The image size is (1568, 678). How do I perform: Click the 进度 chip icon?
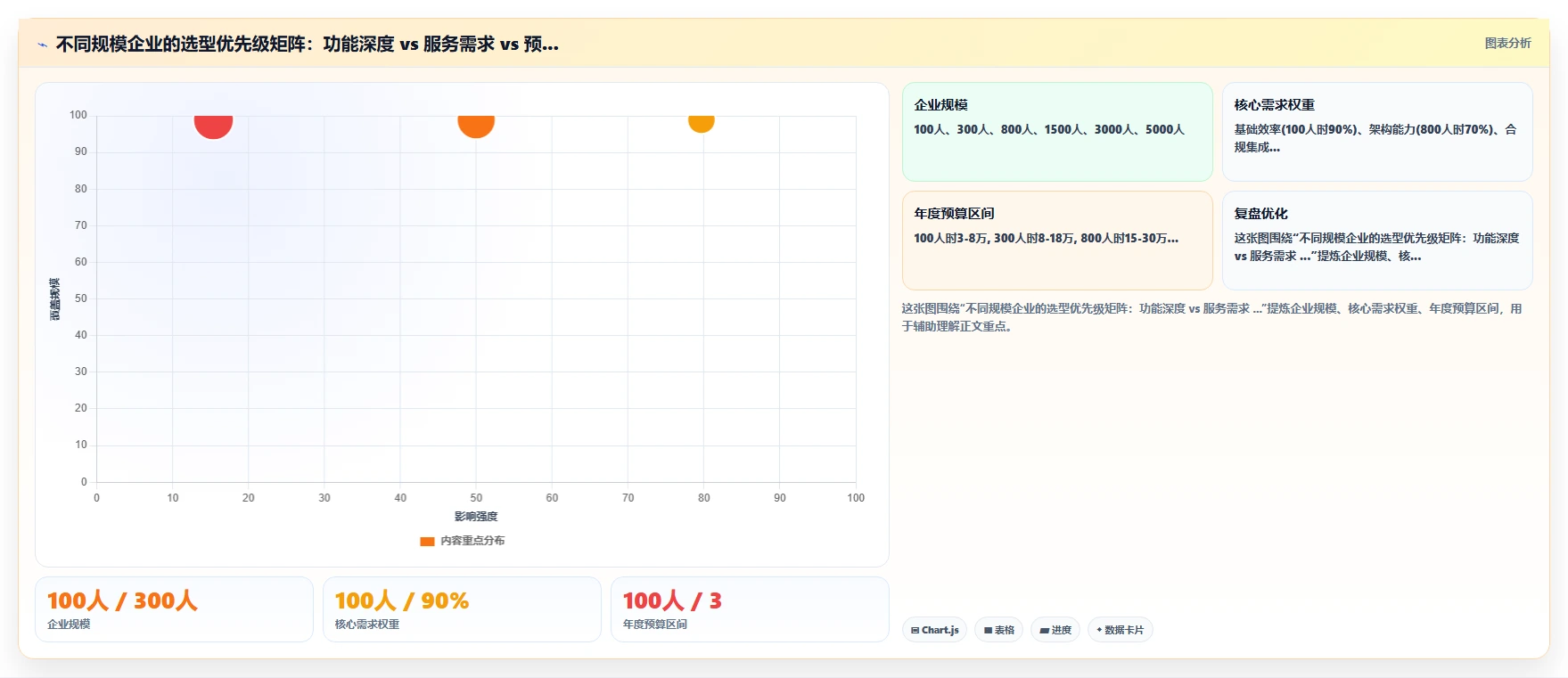pyautogui.click(x=1044, y=630)
